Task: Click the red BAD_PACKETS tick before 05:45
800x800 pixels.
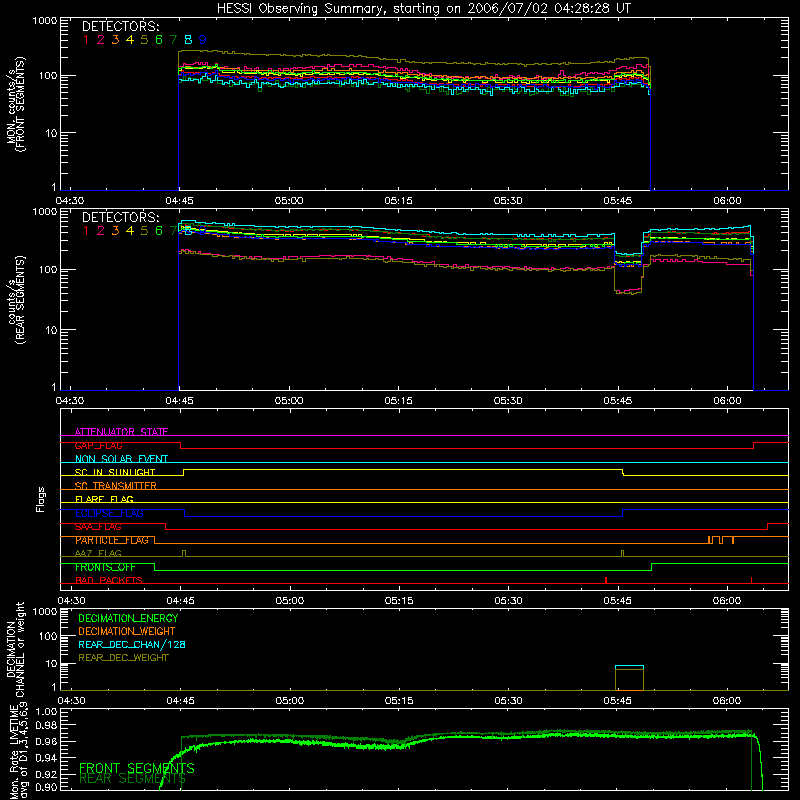Action: [606, 580]
